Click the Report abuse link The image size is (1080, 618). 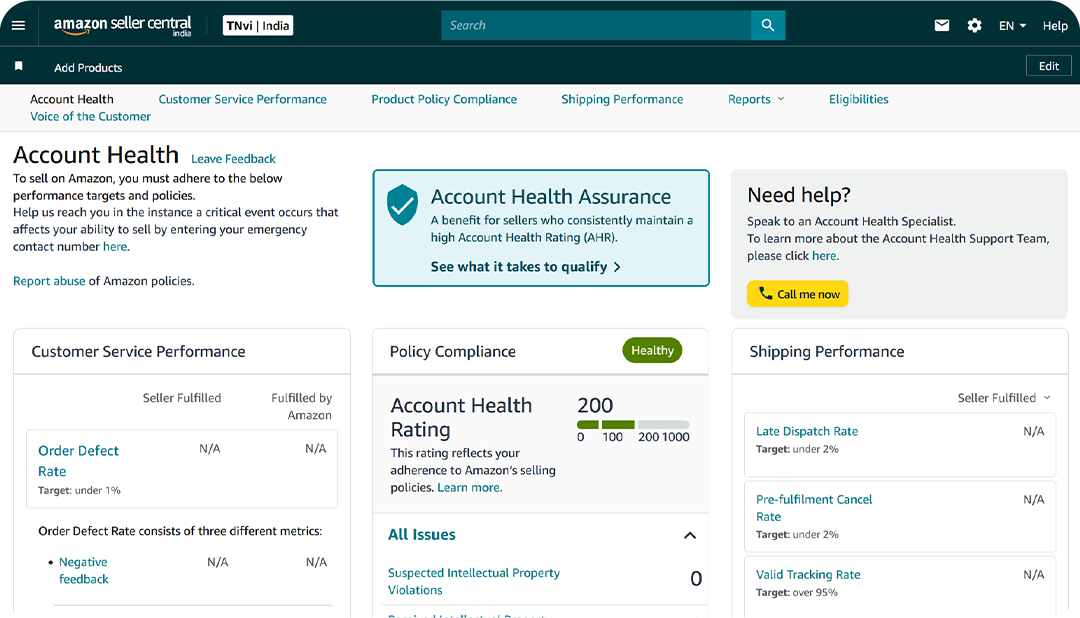point(49,281)
